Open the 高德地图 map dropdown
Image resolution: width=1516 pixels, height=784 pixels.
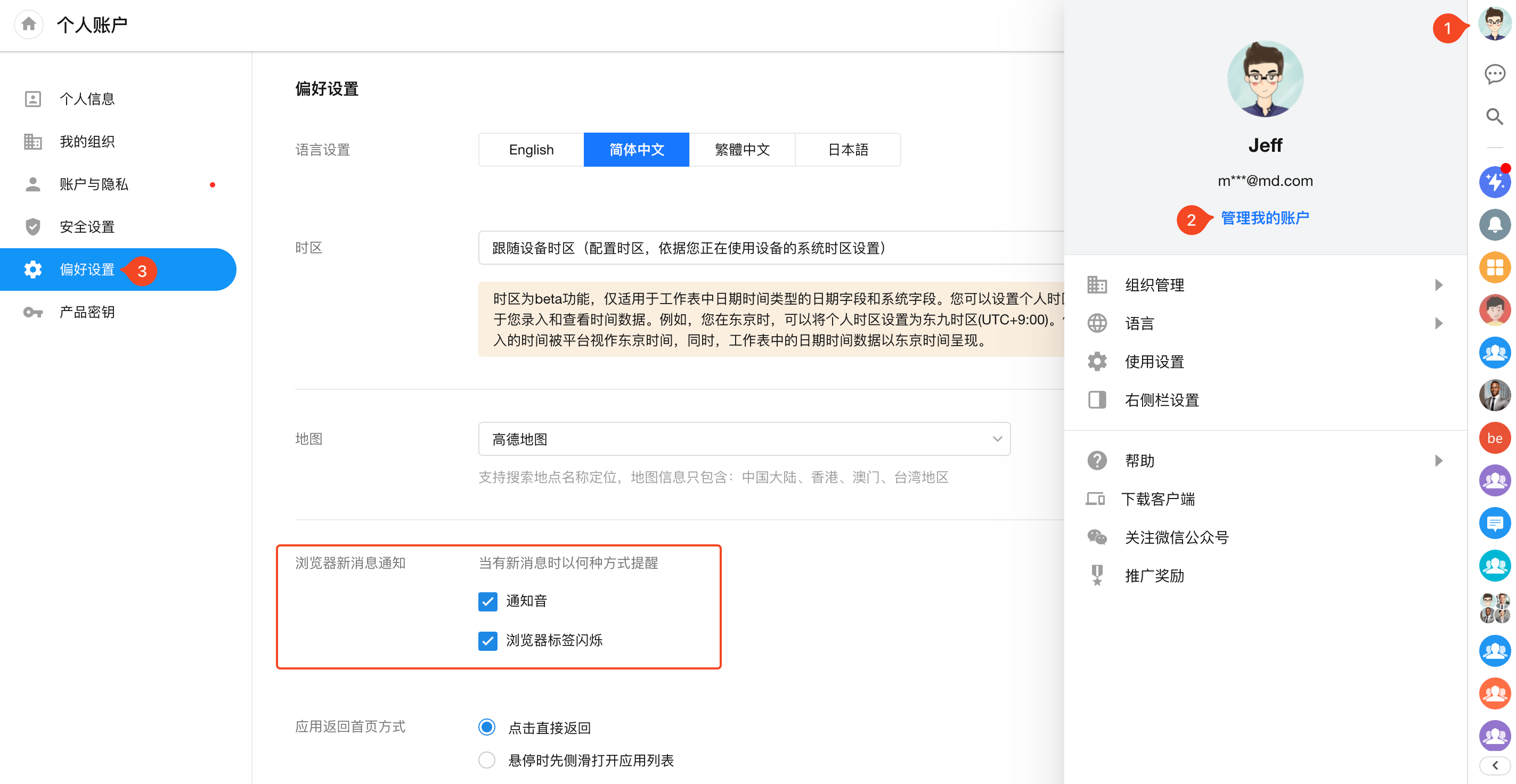[744, 438]
